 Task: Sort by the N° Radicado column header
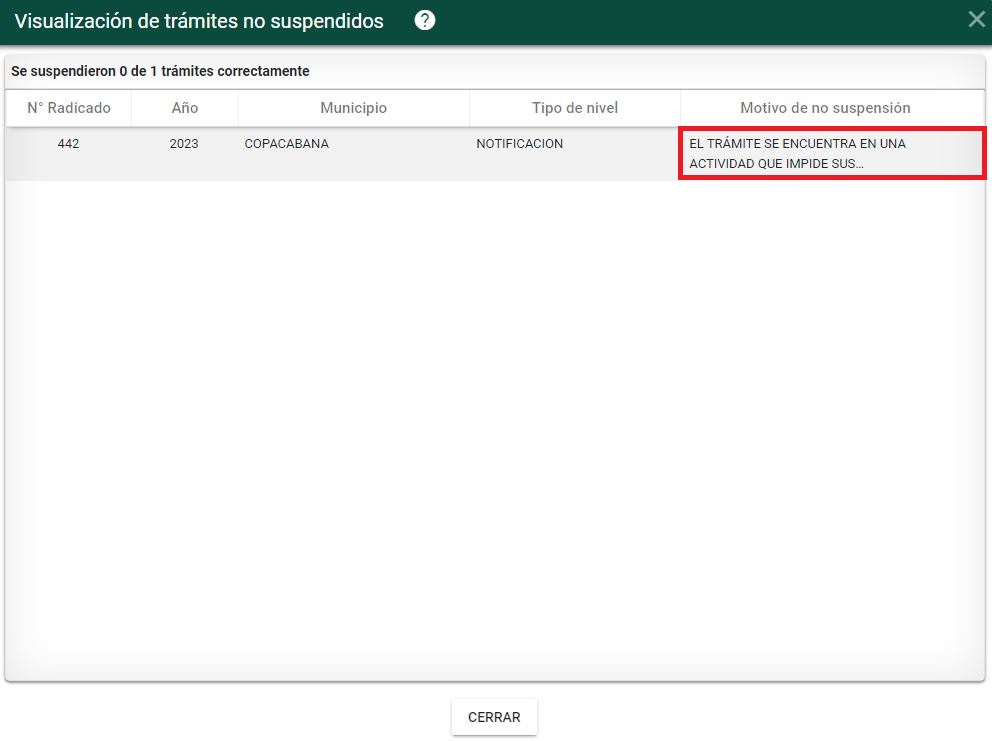click(x=68, y=108)
